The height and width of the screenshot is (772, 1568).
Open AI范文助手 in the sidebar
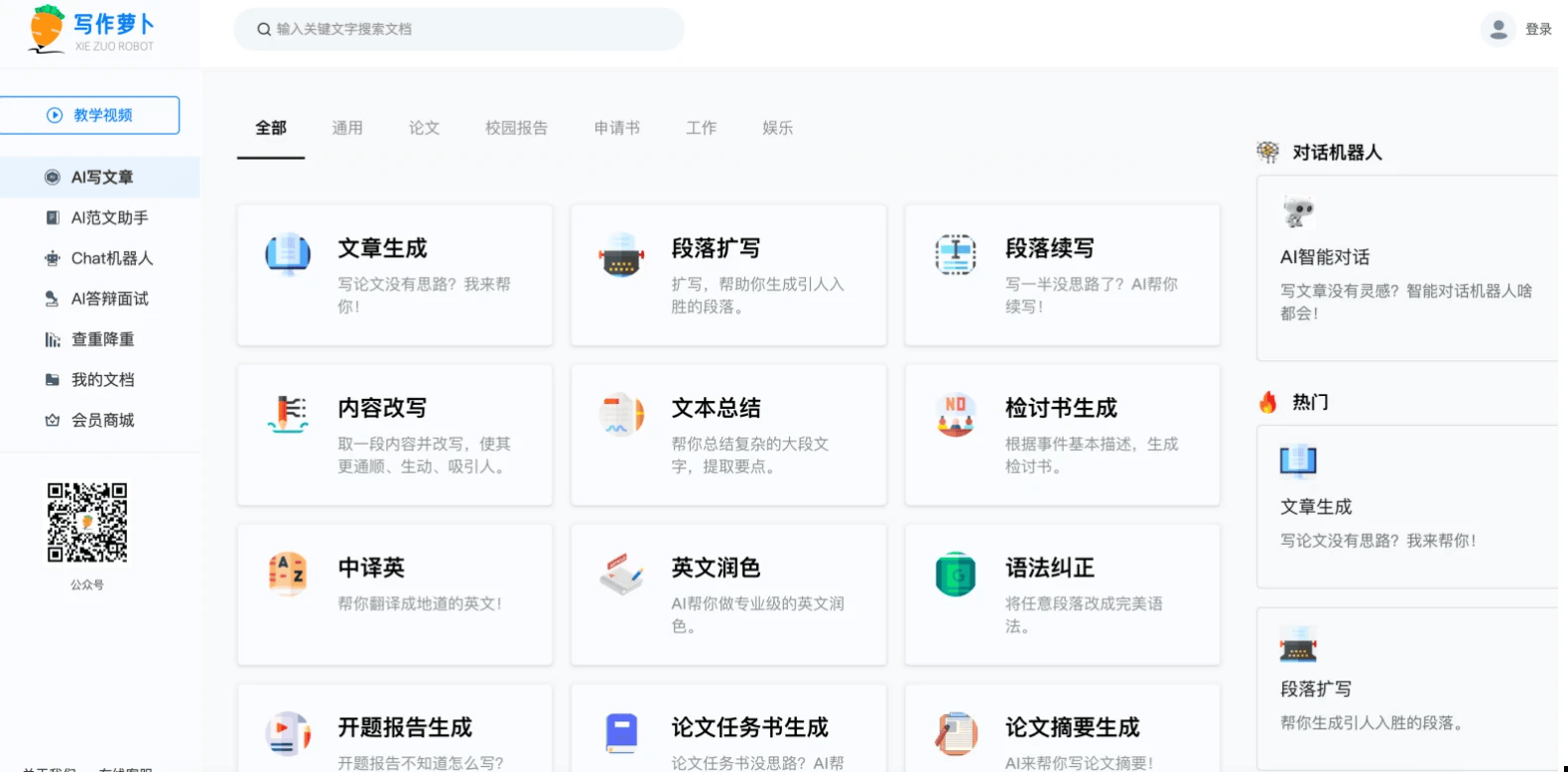99,218
